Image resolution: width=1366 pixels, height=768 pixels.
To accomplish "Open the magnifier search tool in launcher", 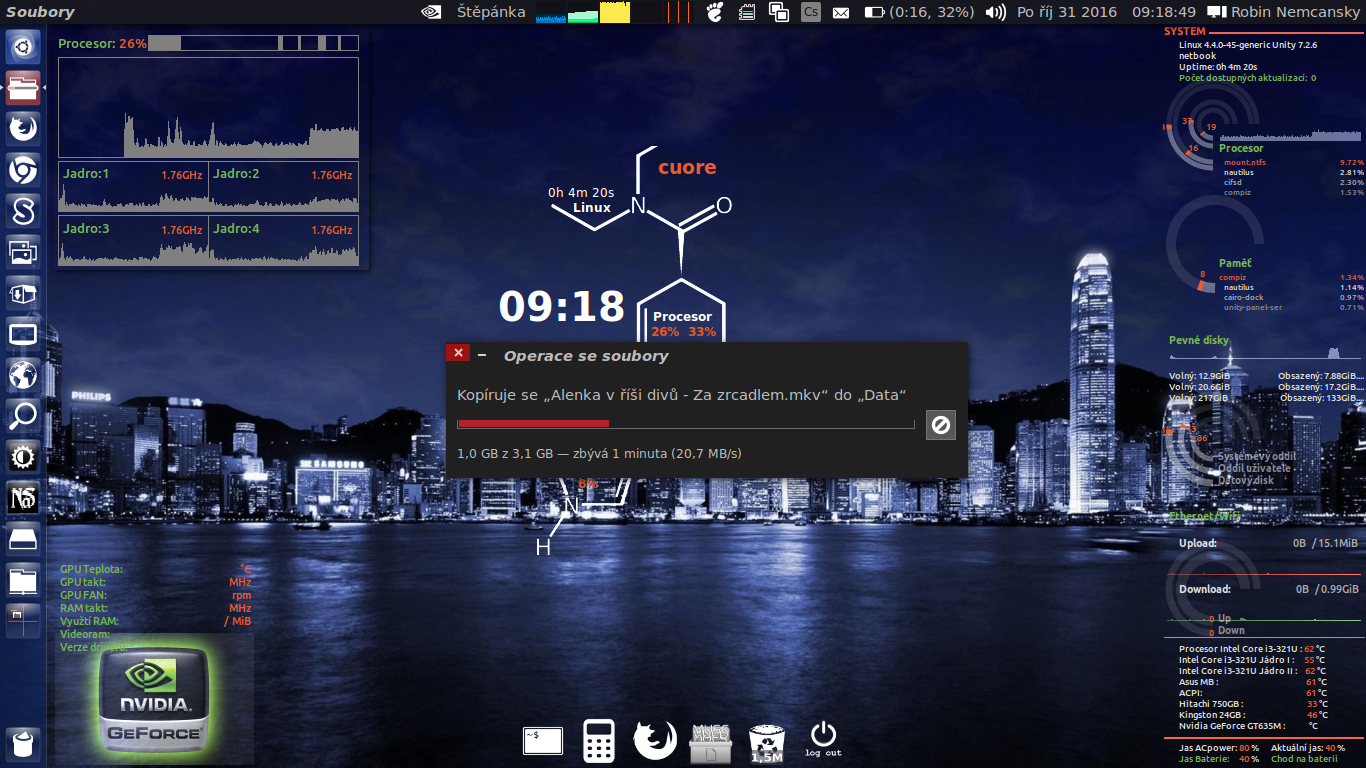I will point(23,415).
